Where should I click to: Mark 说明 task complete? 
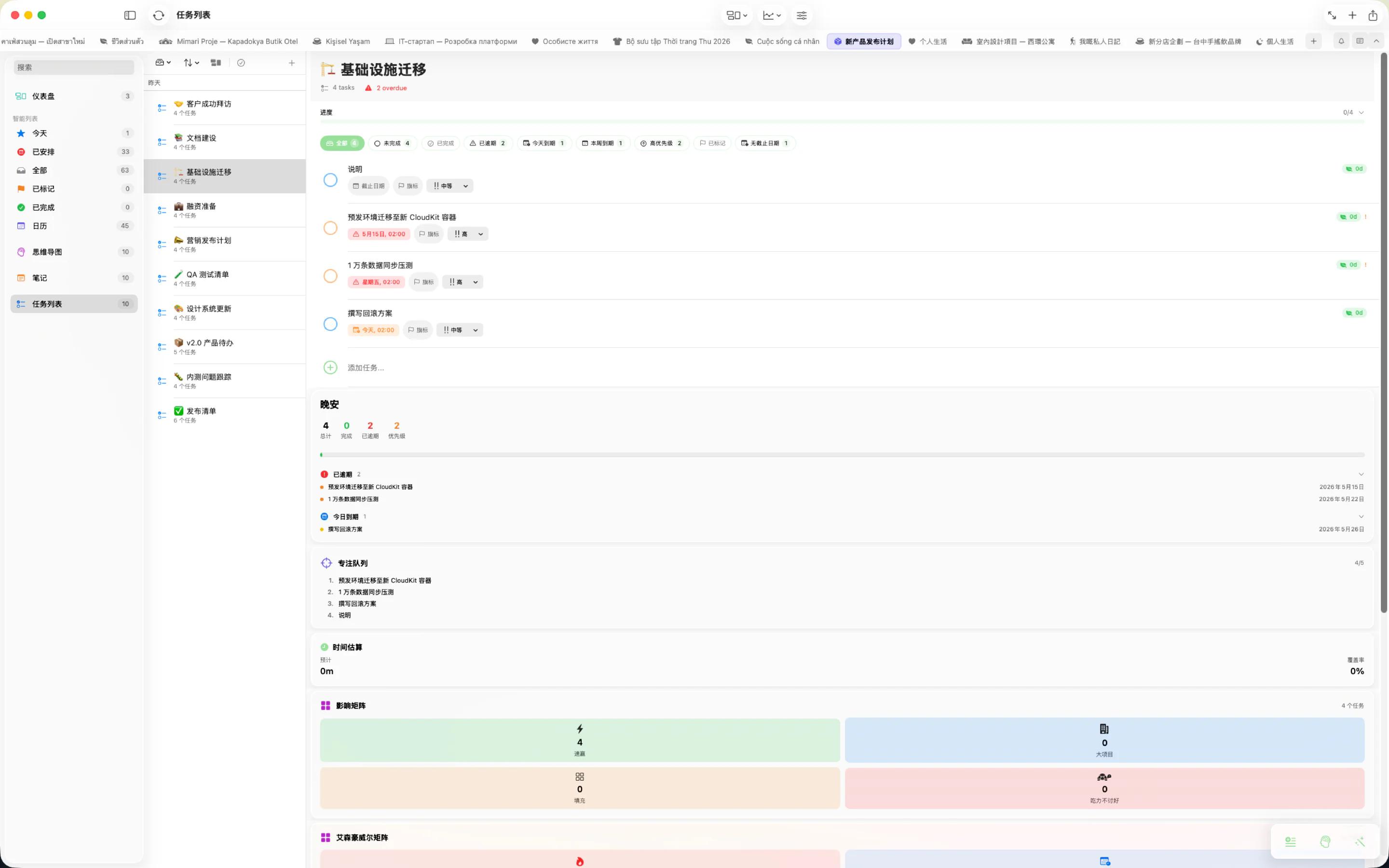point(330,180)
